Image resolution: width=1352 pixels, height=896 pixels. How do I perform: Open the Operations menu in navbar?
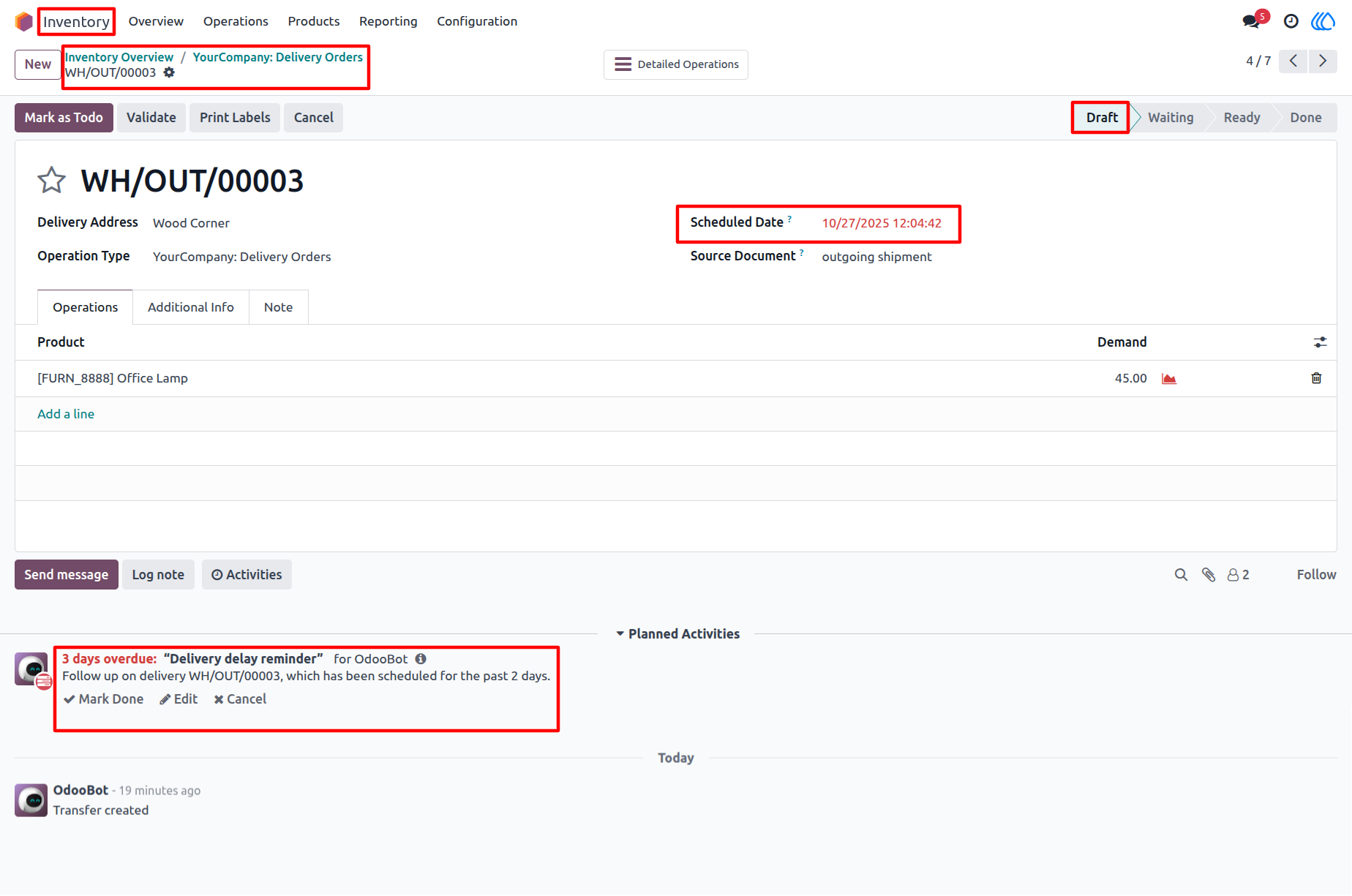coord(236,21)
